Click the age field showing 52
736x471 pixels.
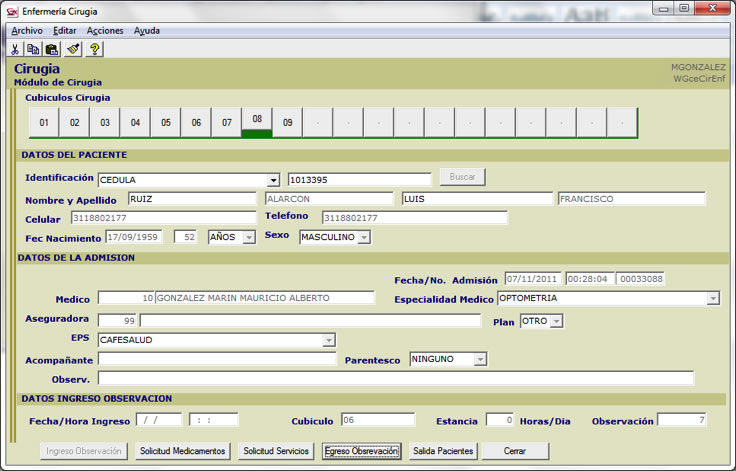click(185, 237)
